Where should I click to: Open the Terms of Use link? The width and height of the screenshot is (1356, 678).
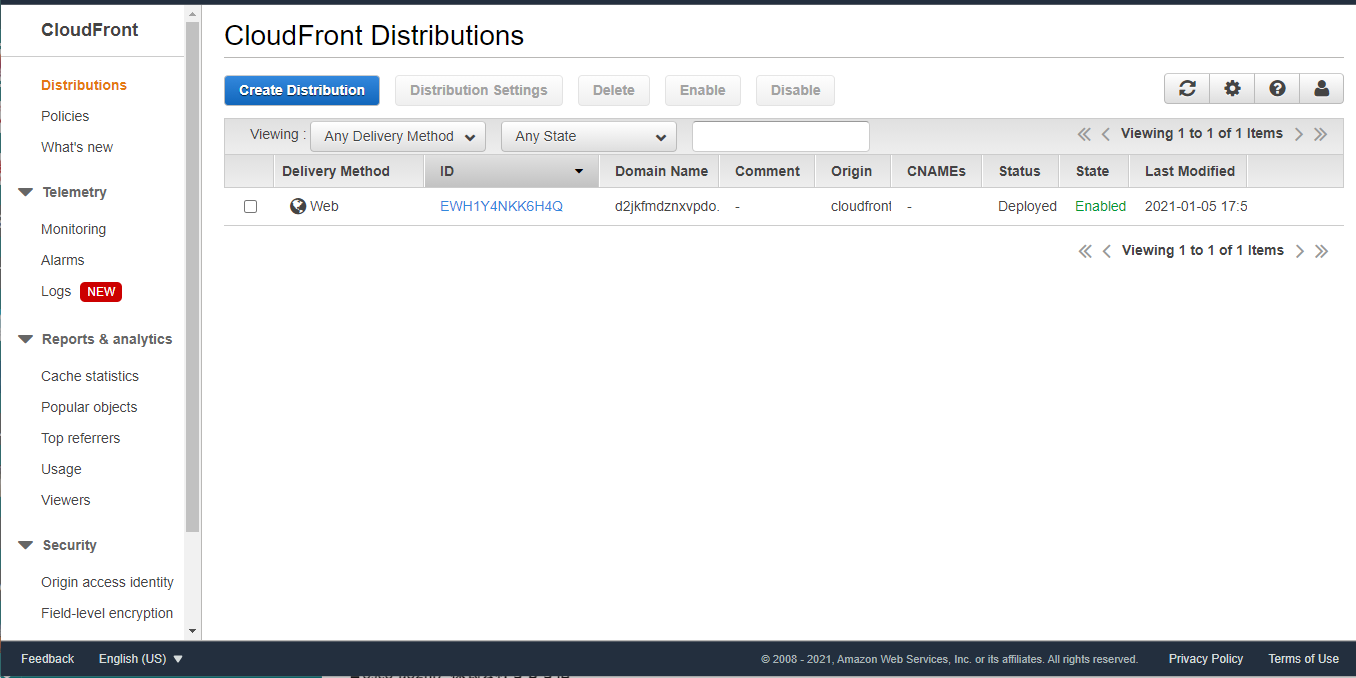(1303, 659)
